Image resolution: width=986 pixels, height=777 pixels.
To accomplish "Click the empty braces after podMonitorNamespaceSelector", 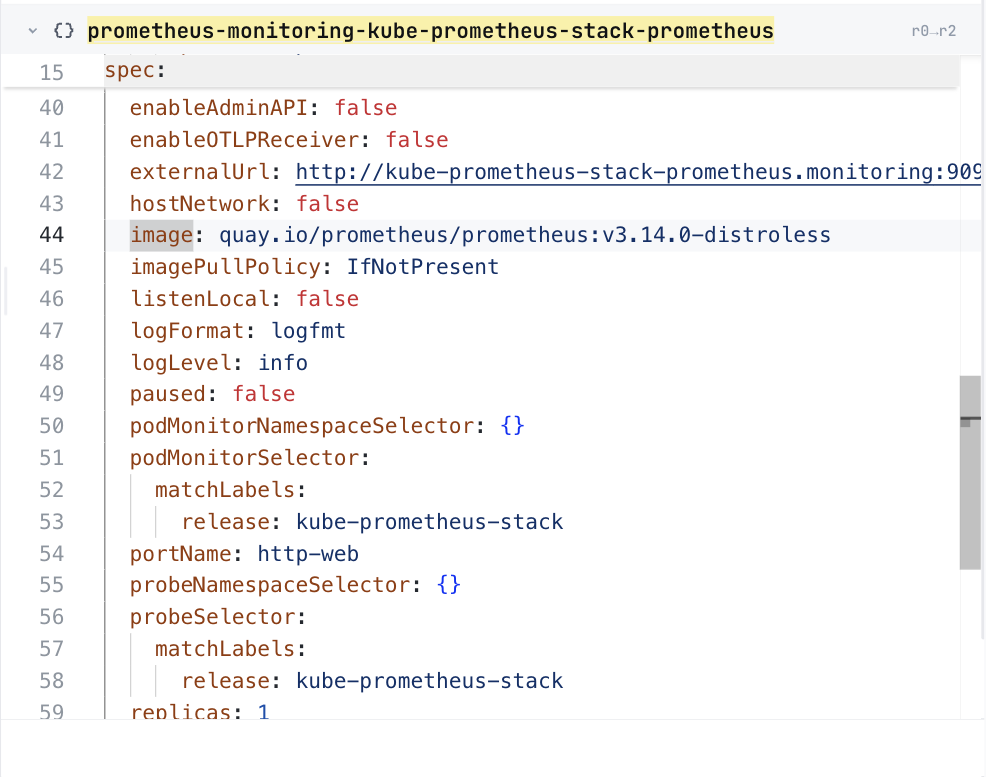I will pyautogui.click(x=512, y=426).
